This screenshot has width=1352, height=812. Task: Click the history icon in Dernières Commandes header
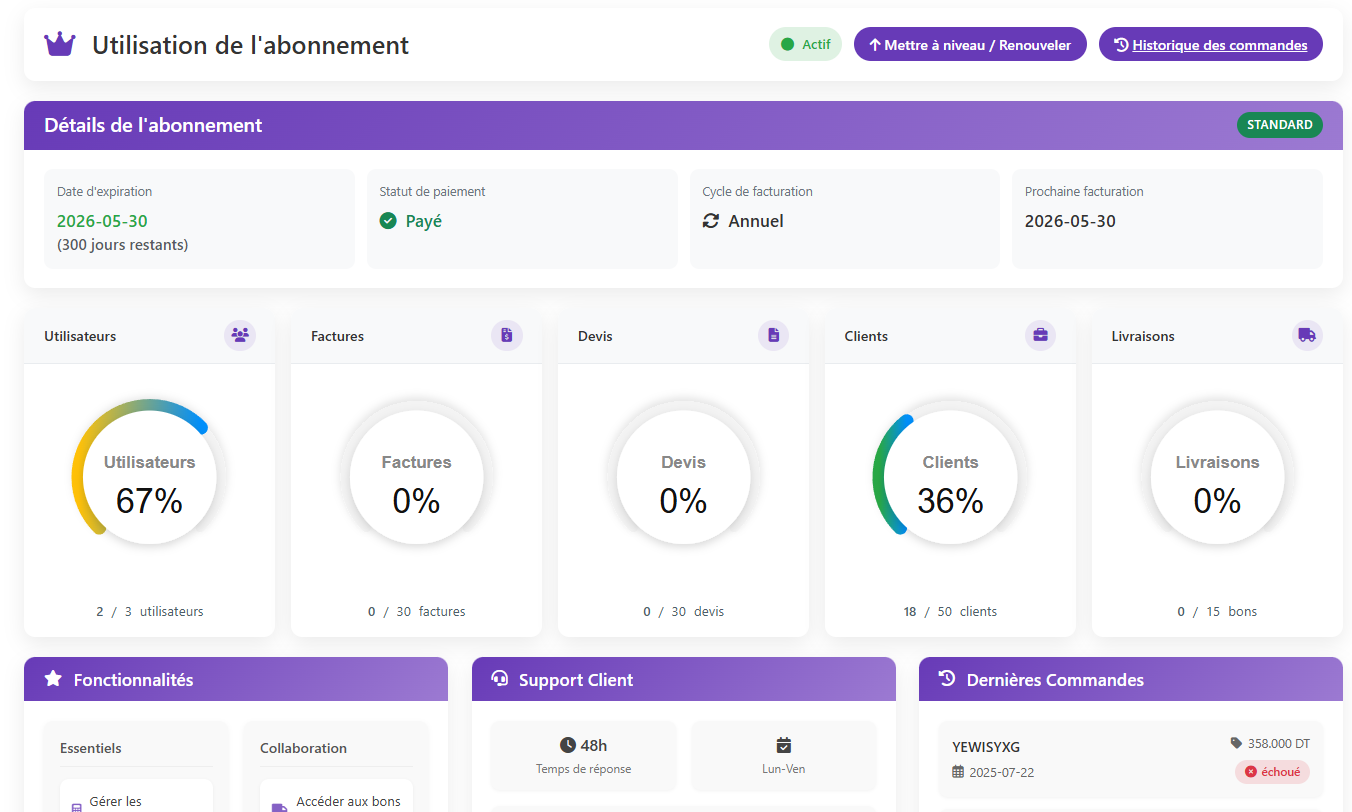pyautogui.click(x=946, y=679)
